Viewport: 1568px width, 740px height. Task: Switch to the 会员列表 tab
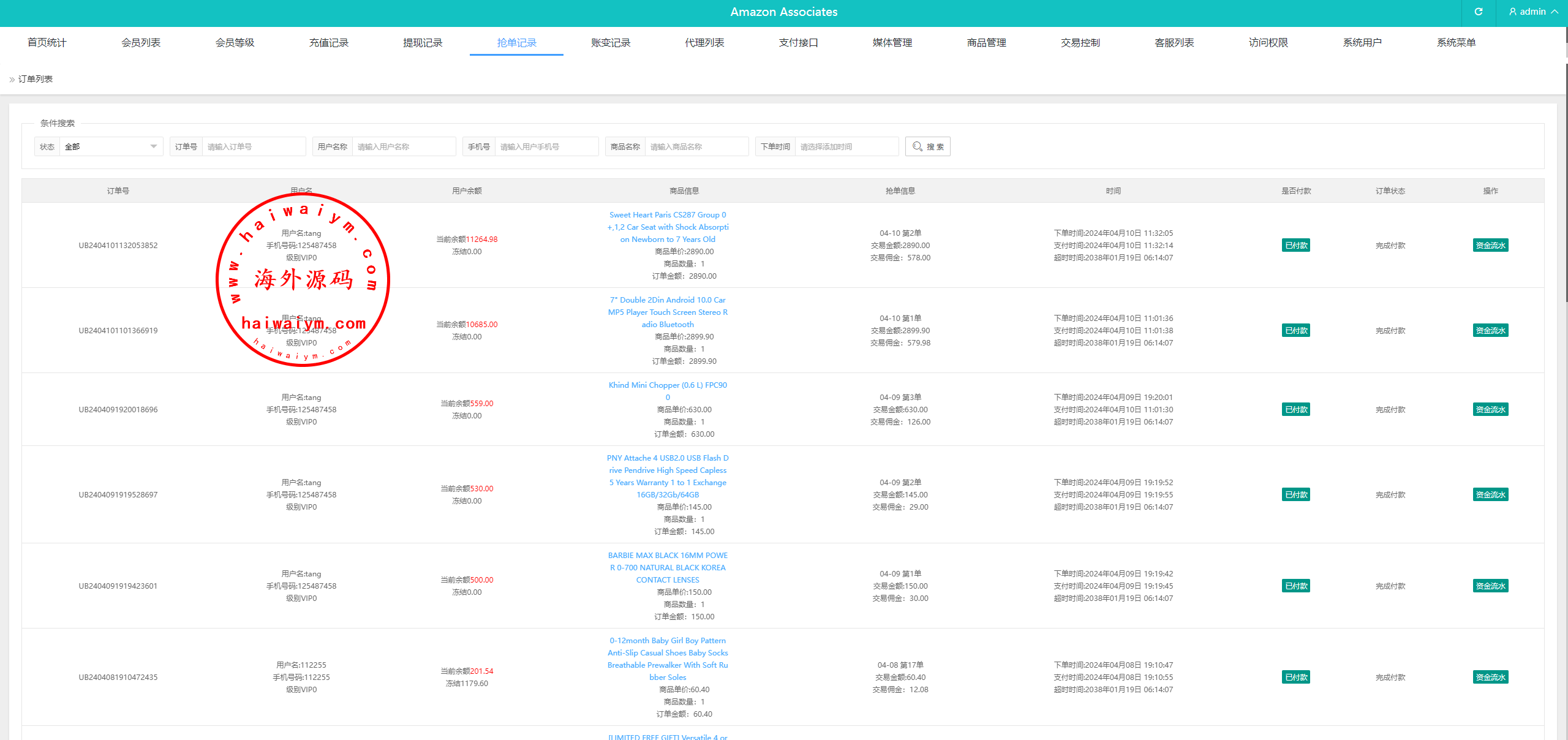point(141,42)
